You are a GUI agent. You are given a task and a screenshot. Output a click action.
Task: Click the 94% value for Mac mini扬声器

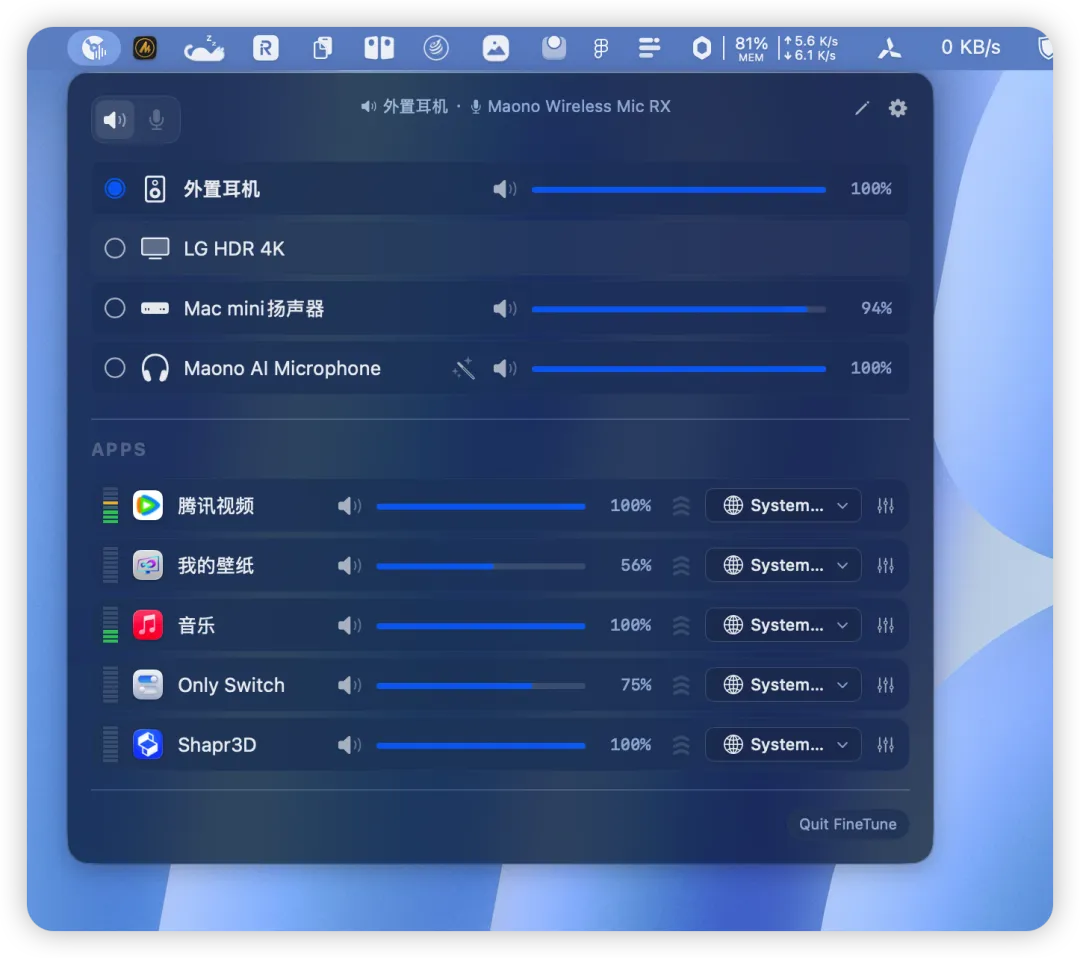(876, 308)
